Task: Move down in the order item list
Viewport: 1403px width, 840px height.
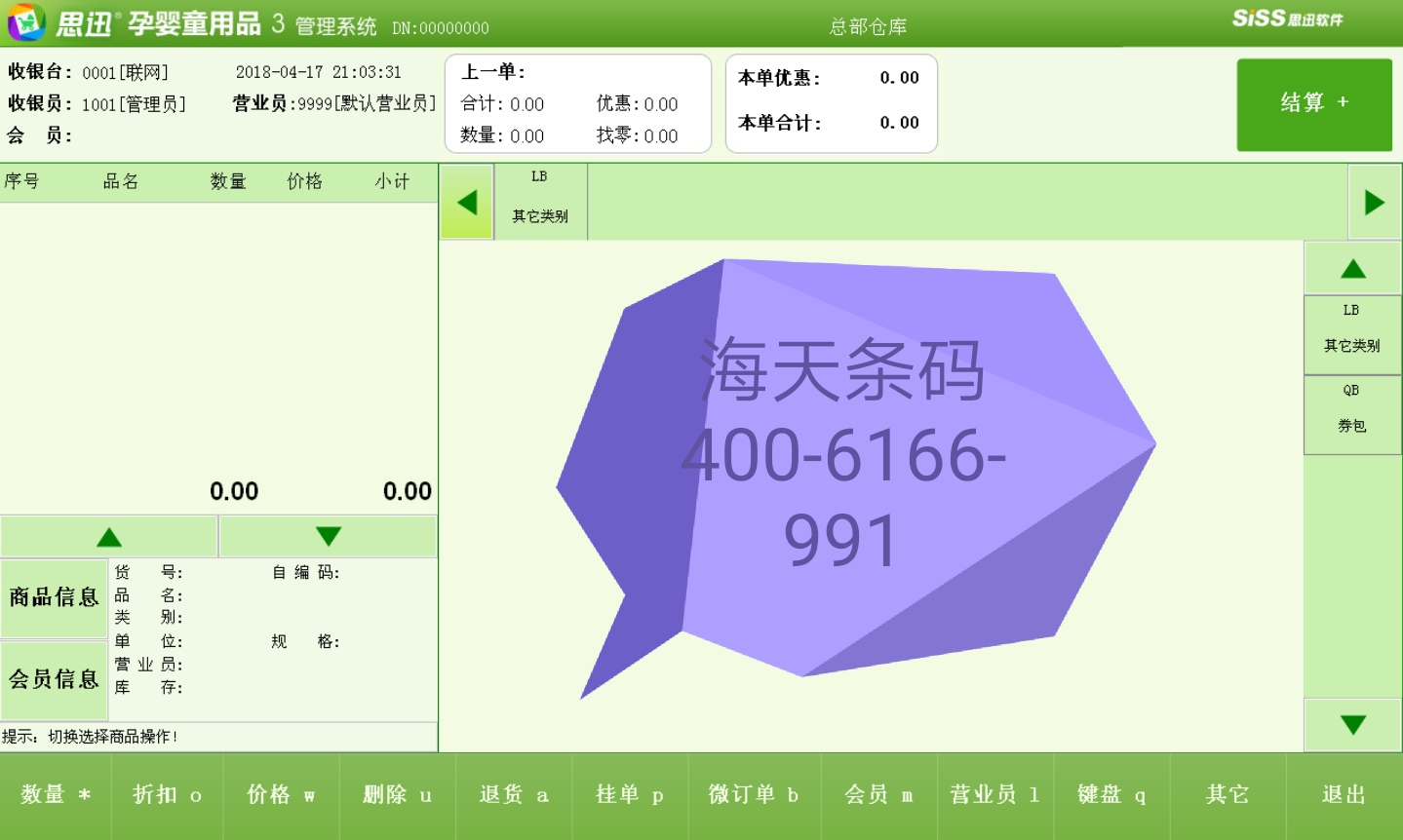Action: tap(329, 537)
